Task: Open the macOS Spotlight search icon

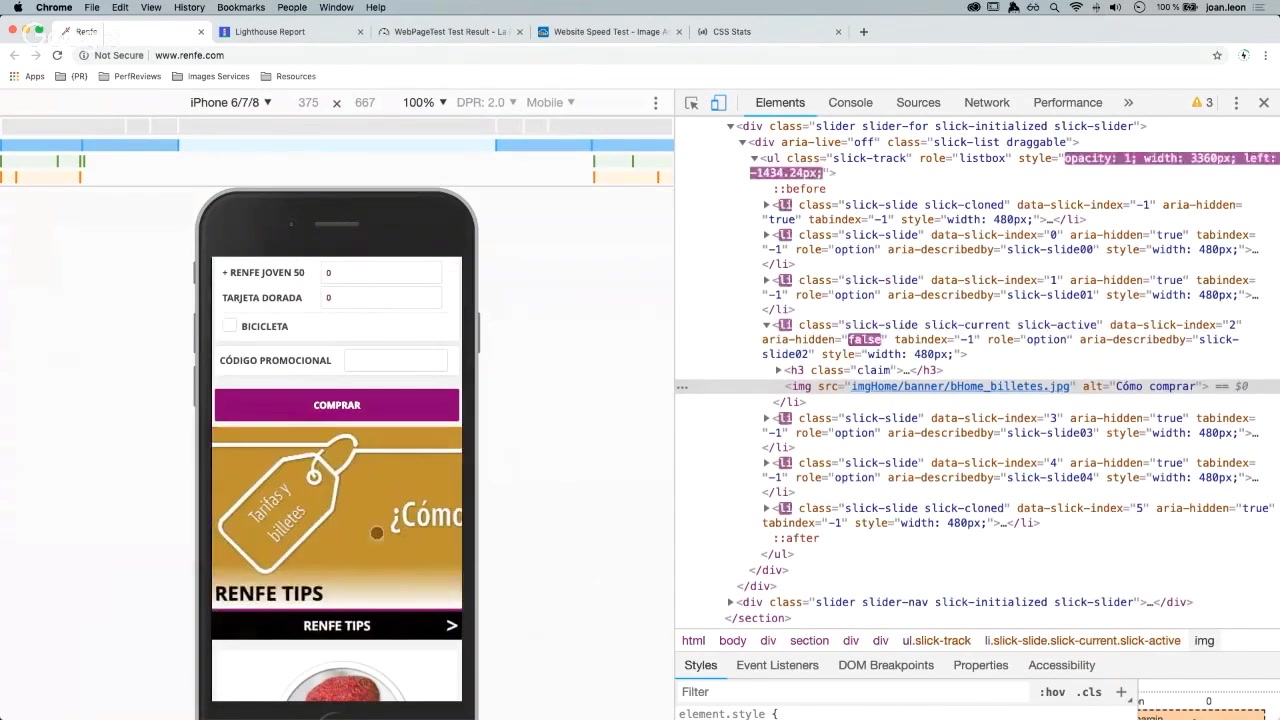Action: pyautogui.click(x=1054, y=7)
